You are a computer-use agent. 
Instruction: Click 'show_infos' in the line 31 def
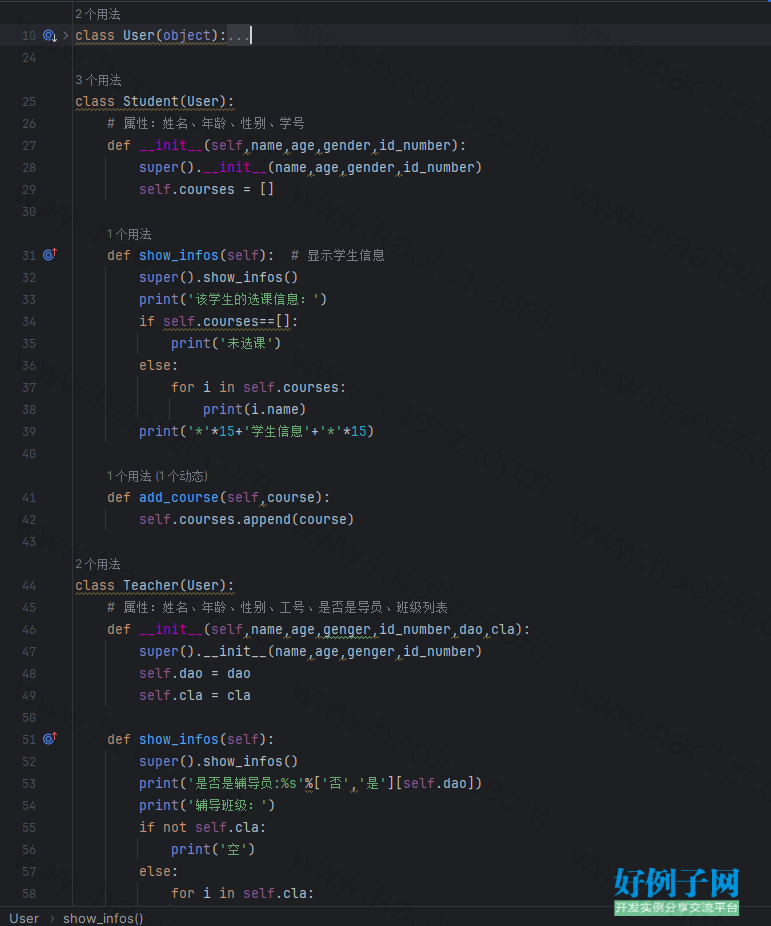click(x=179, y=256)
